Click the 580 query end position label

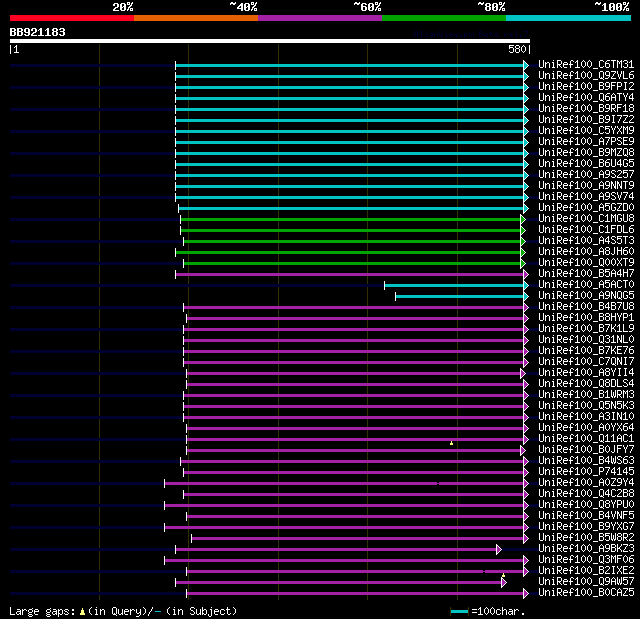[x=517, y=49]
